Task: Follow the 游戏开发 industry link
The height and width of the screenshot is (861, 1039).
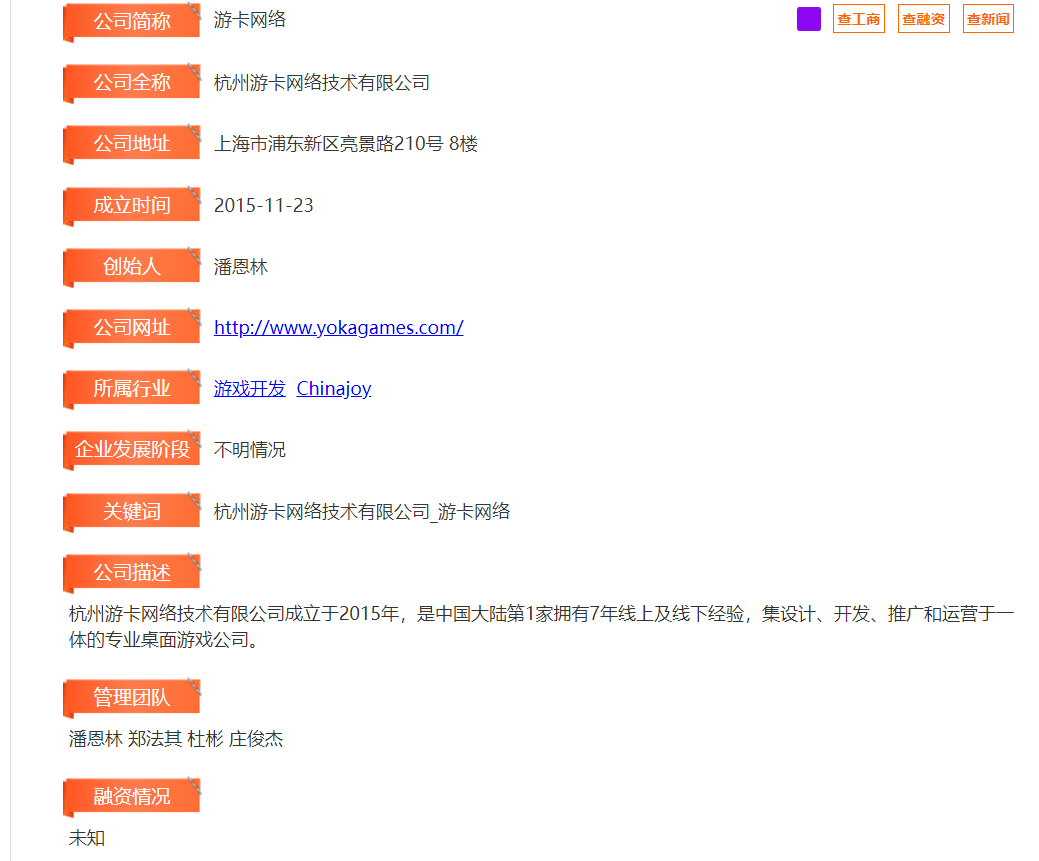Action: click(249, 388)
